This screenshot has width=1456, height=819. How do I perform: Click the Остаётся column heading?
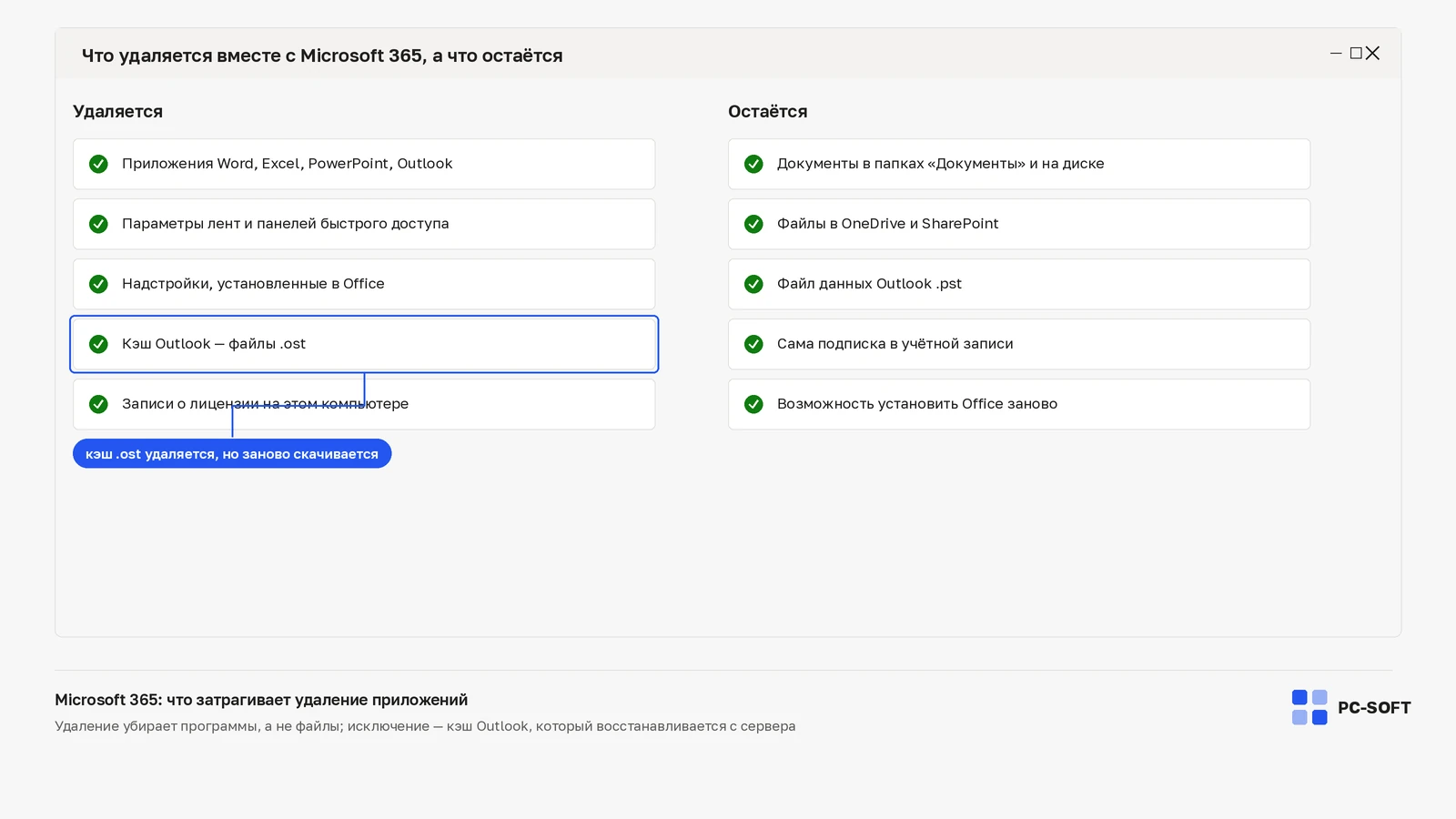pos(767,112)
